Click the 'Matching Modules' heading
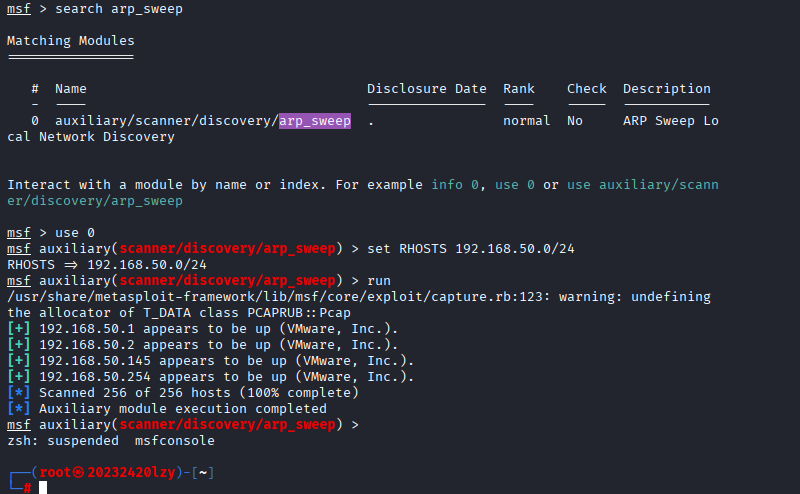The height and width of the screenshot is (494, 800). pos(70,41)
